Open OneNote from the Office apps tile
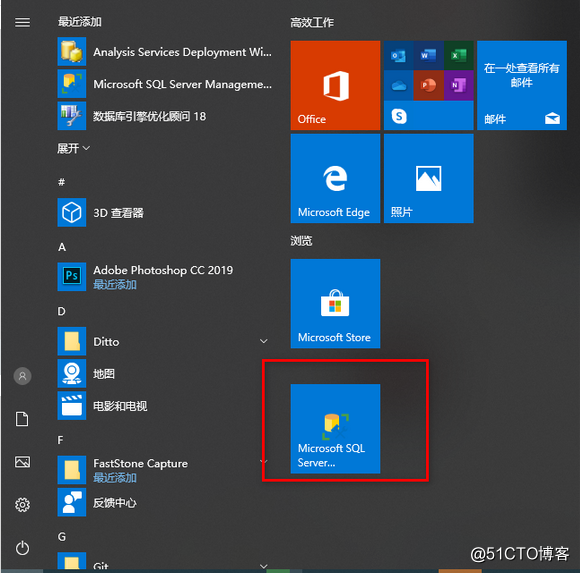Screen dimensions: 580x573 pos(459,86)
